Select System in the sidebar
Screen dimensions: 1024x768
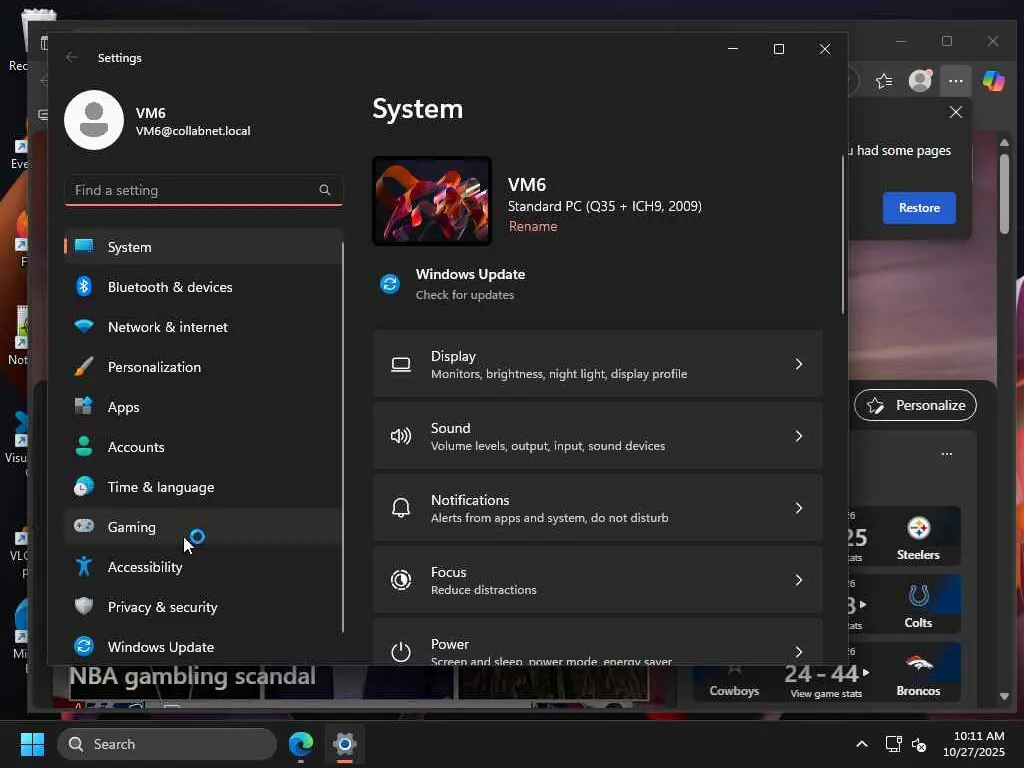tap(203, 247)
